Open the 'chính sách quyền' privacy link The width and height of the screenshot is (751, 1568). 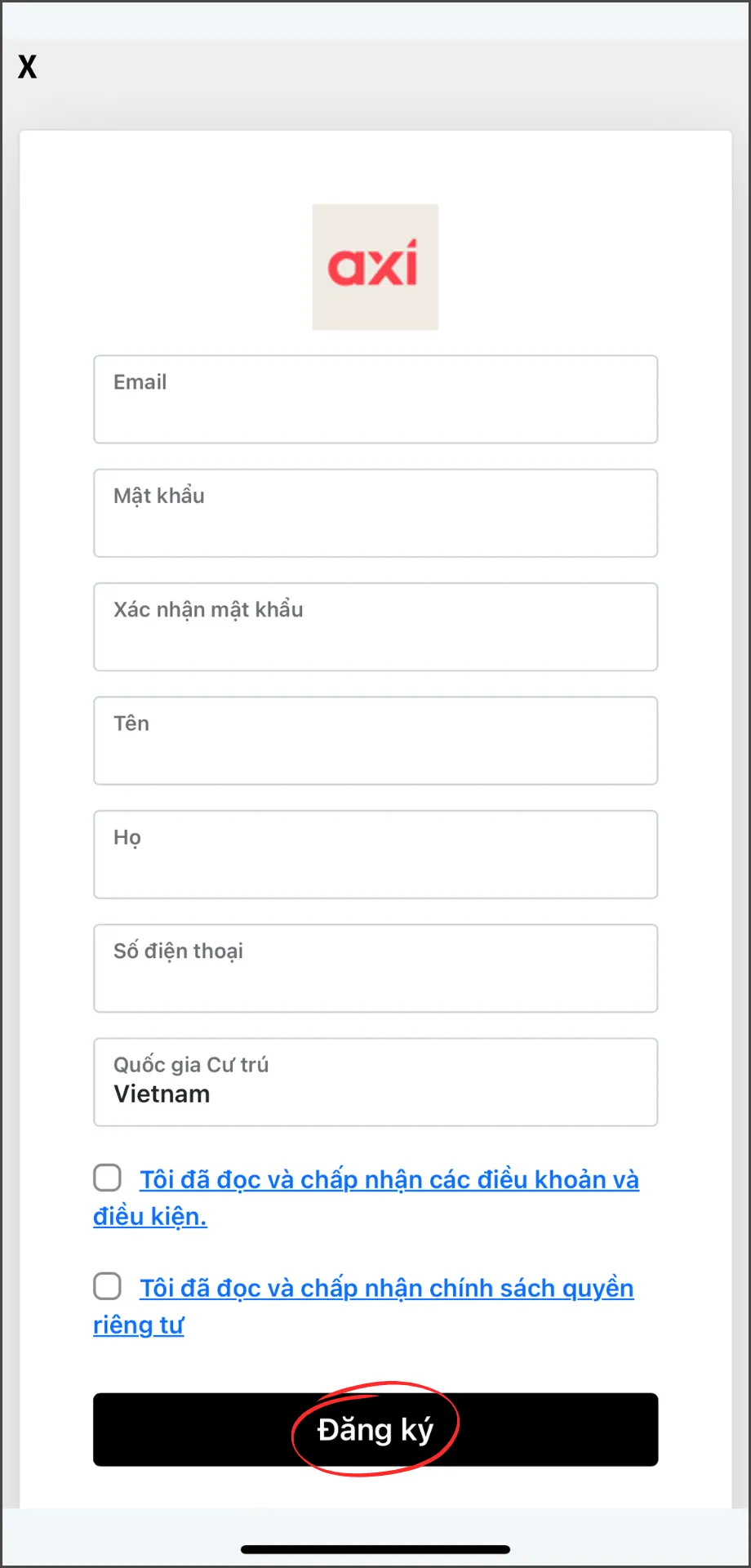click(x=532, y=1289)
